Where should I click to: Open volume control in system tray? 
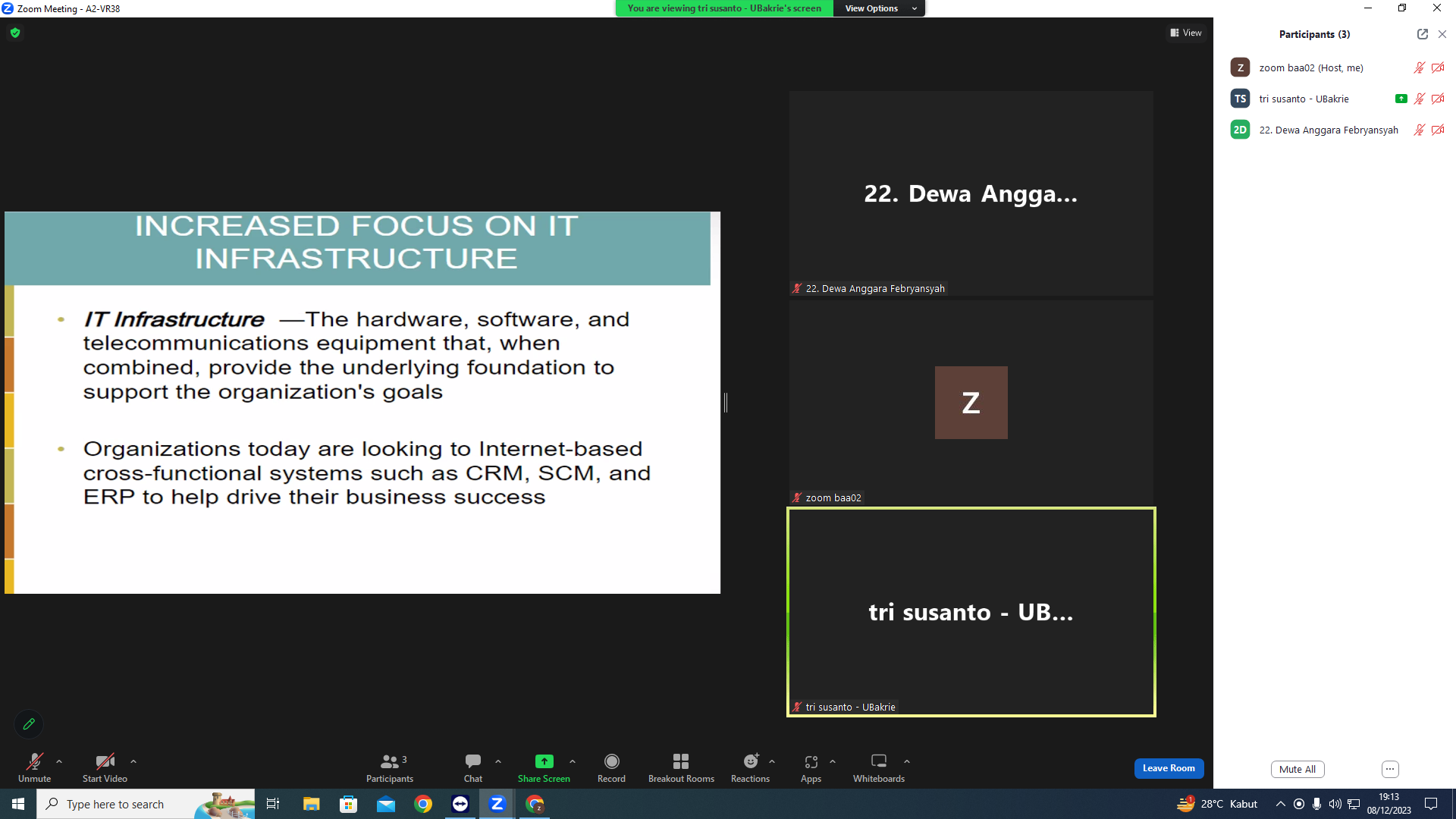coord(1335,804)
